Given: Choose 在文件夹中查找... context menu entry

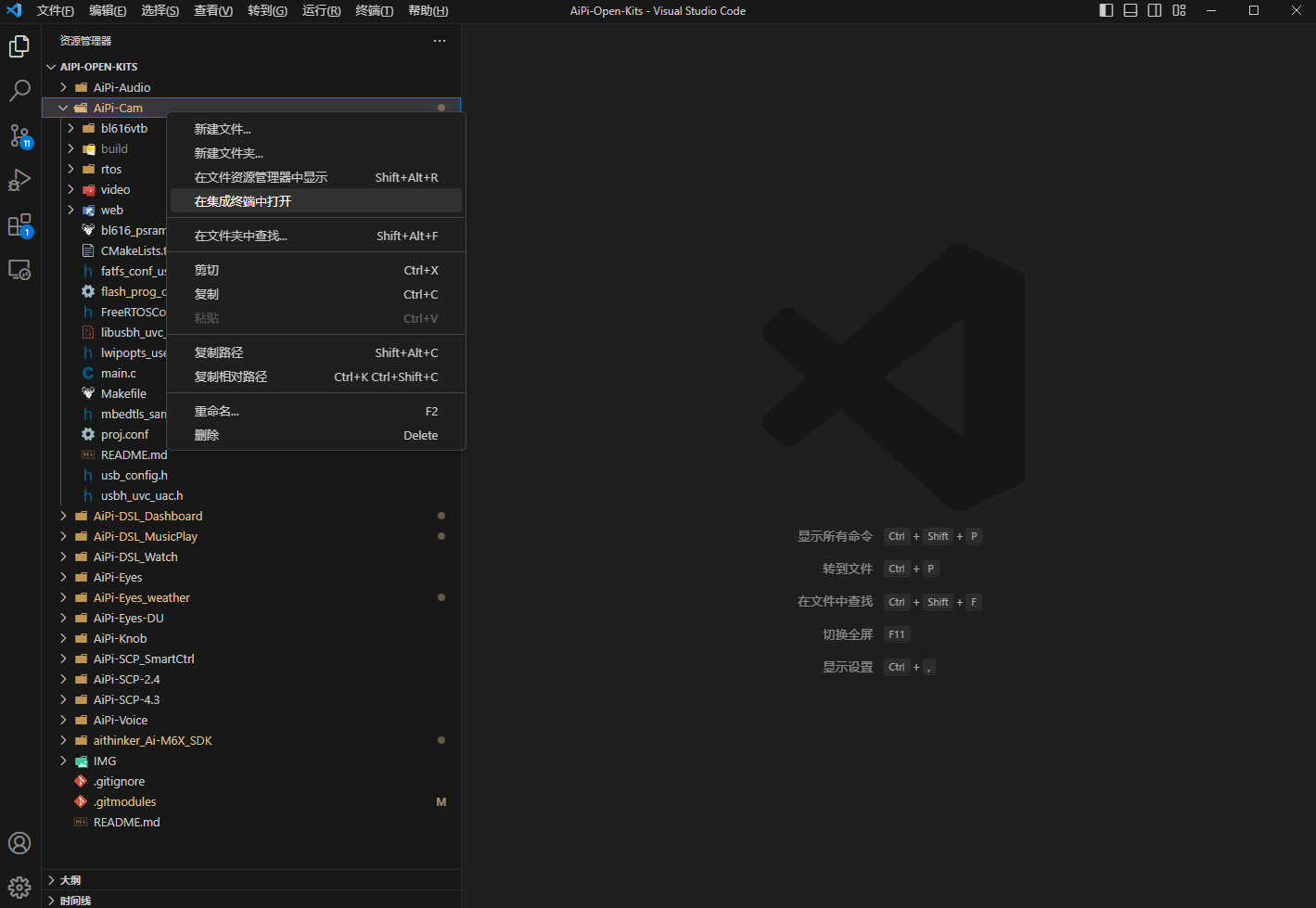Looking at the screenshot, I should coord(316,236).
